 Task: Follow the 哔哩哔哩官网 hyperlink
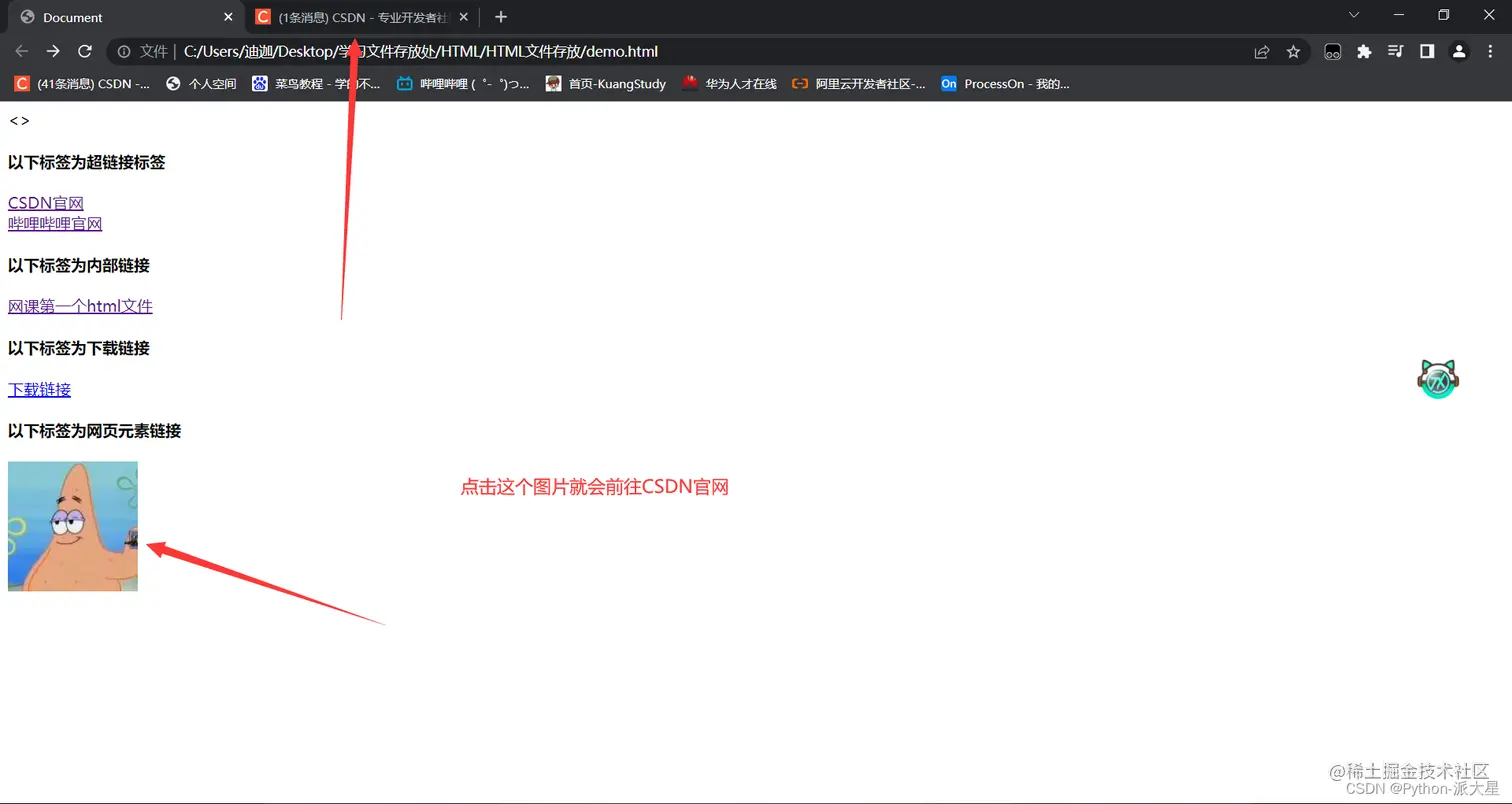pos(55,224)
